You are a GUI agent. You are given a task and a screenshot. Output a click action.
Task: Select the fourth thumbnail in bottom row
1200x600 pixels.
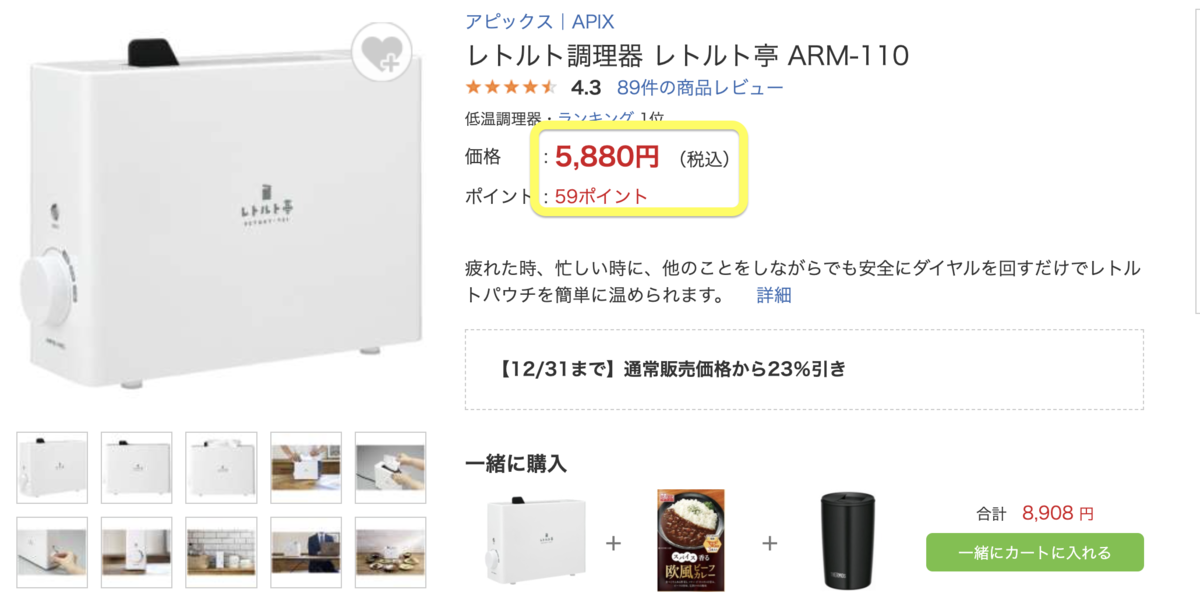point(306,552)
